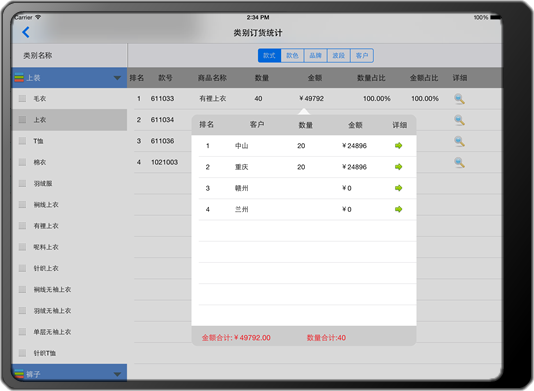
Task: Open magnifier detail for style 611036
Action: [x=459, y=141]
